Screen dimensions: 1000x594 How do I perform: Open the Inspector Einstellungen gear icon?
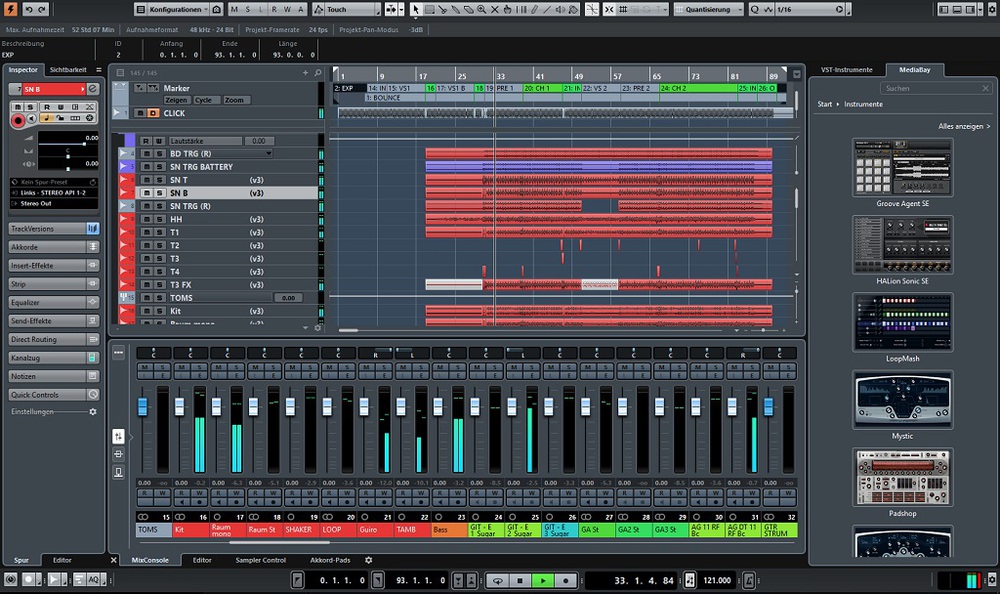point(93,412)
